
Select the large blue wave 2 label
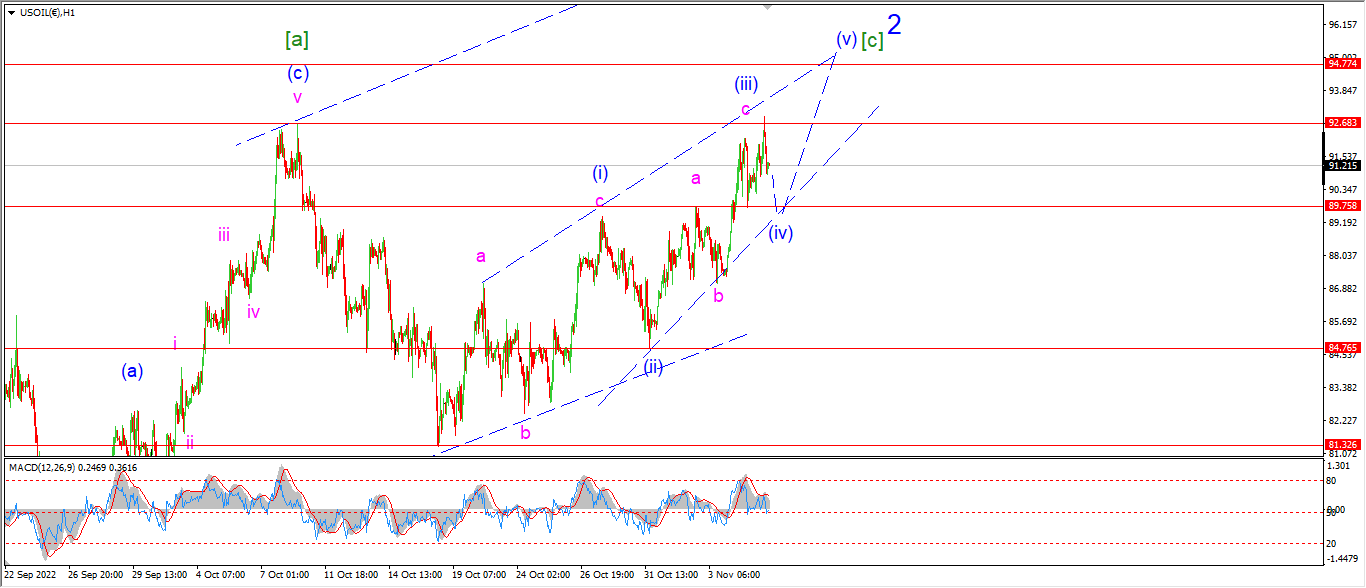(895, 25)
